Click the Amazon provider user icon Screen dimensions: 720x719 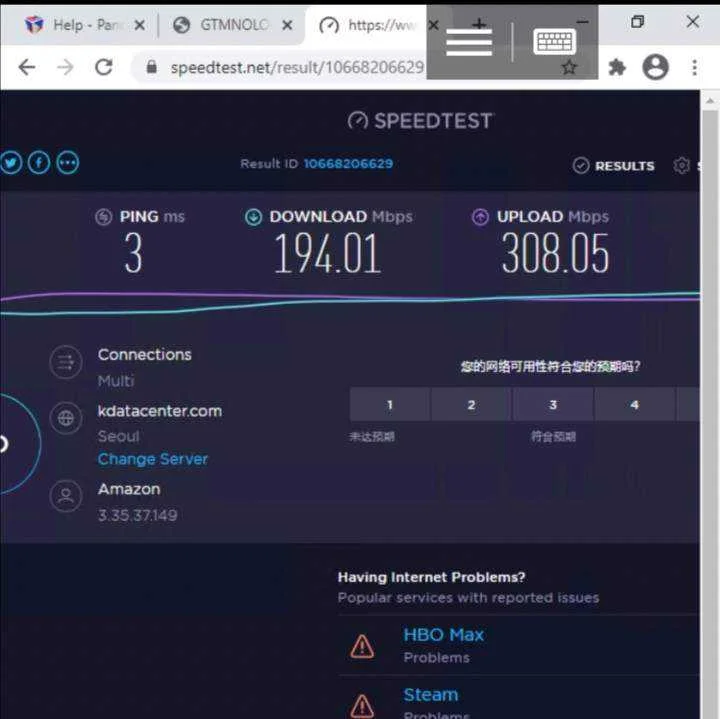pyautogui.click(x=66, y=496)
